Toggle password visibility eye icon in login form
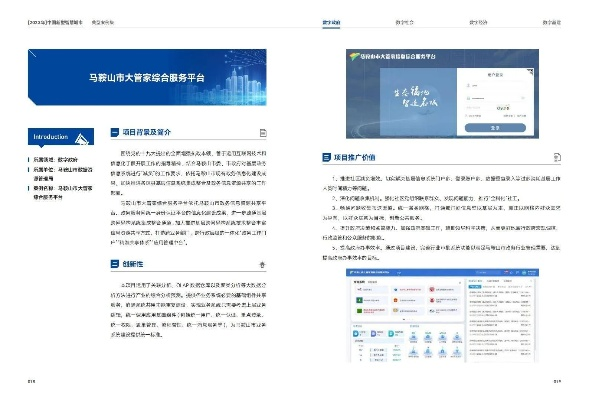The height and width of the screenshot is (400, 589). pos(522,98)
